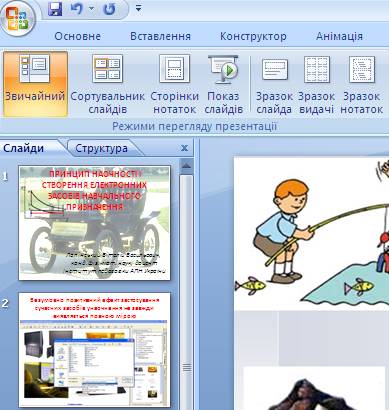Switch to the Конструктор ribbon tab

[253, 36]
